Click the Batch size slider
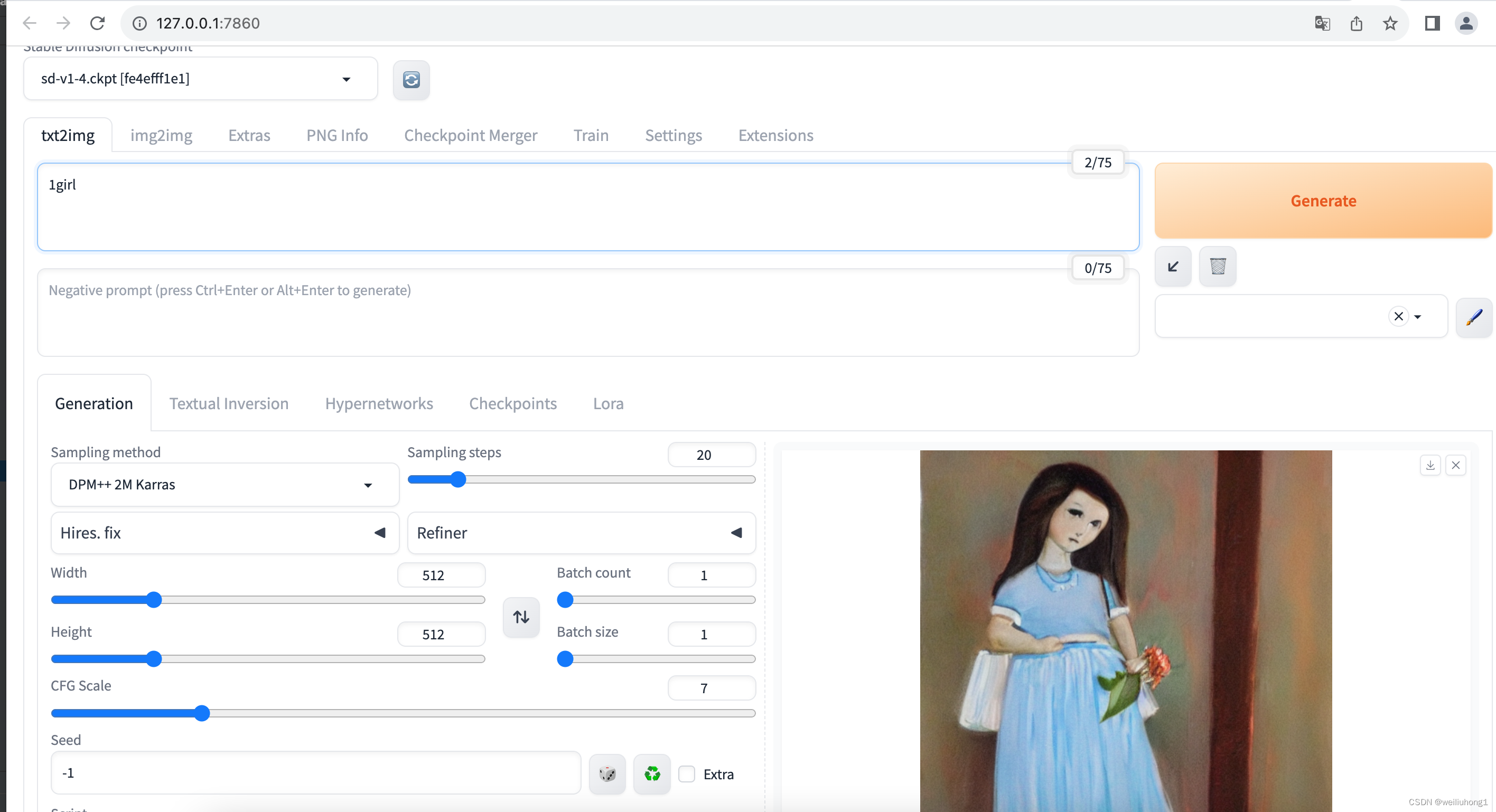This screenshot has height=812, width=1496. 656,659
